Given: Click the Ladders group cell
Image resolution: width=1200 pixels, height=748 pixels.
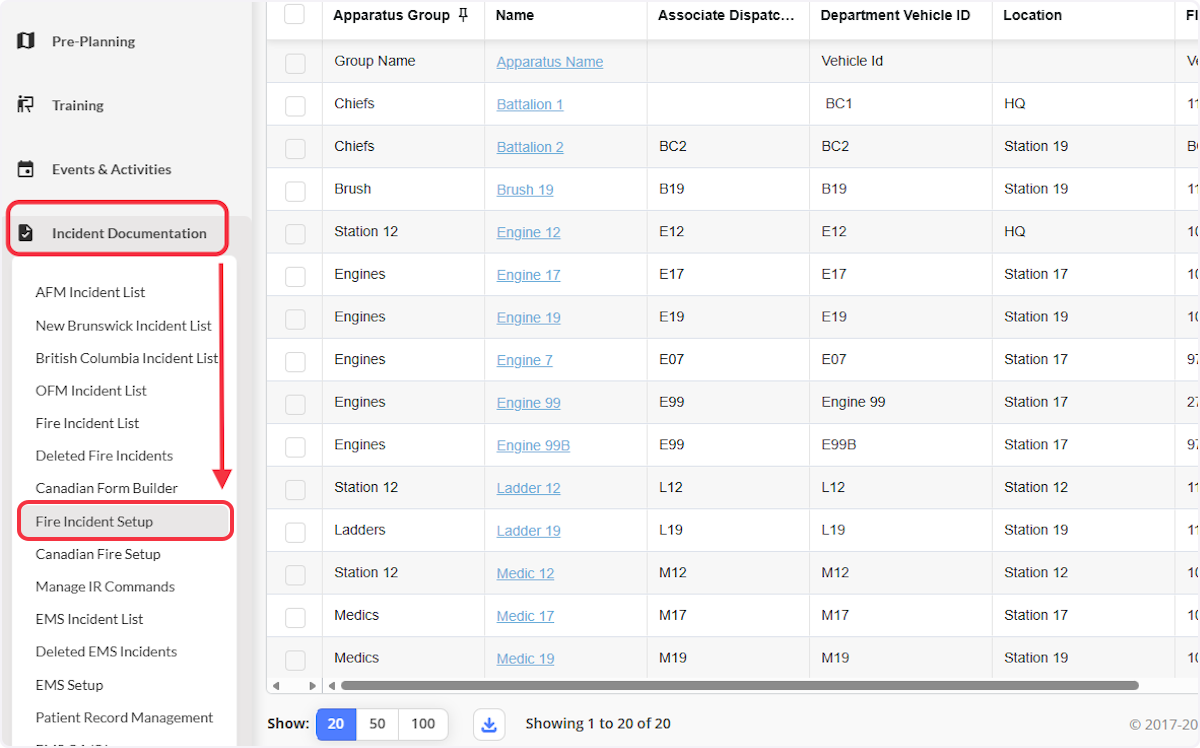Looking at the screenshot, I should (x=360, y=530).
